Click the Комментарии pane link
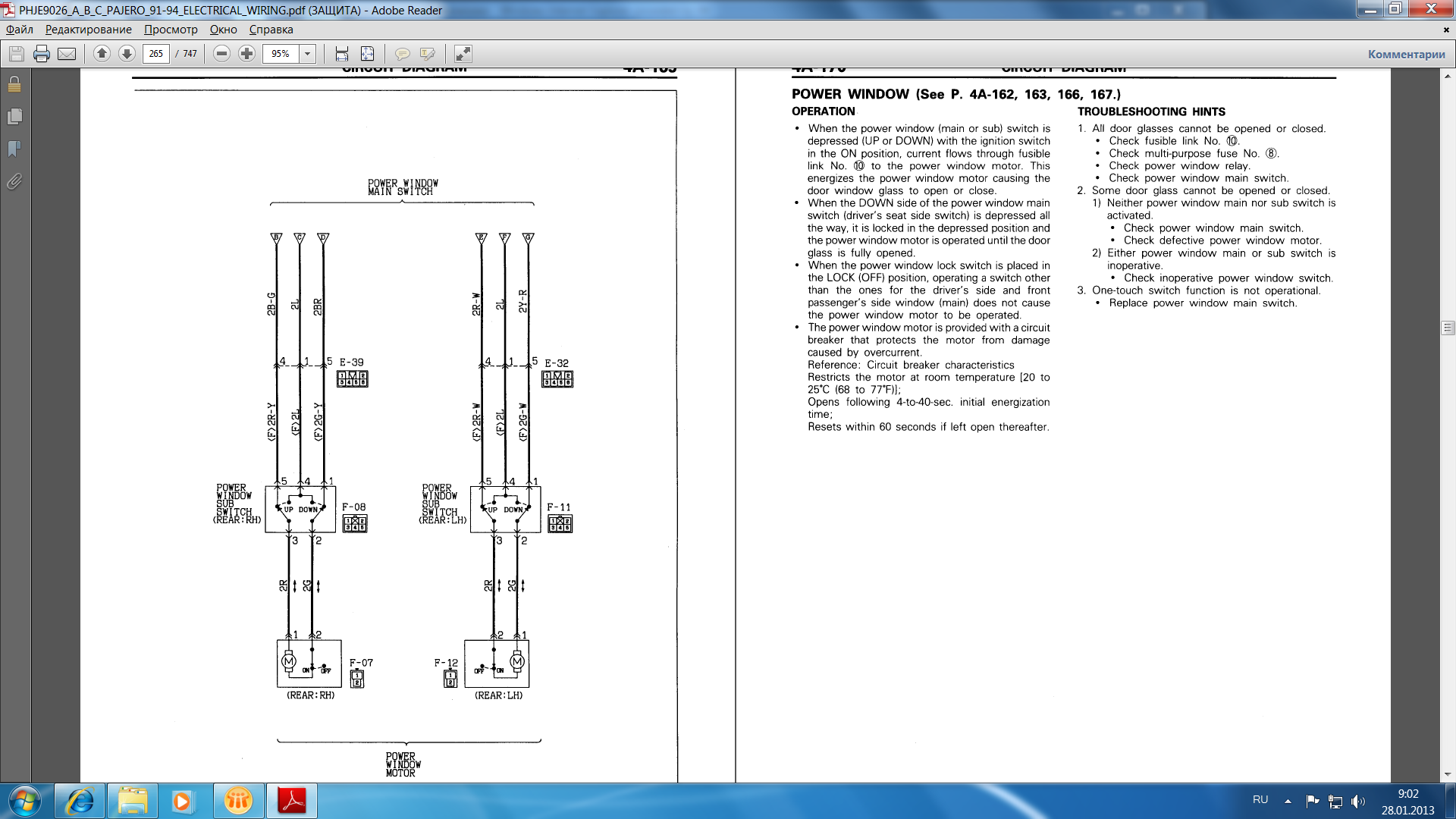 point(1406,54)
